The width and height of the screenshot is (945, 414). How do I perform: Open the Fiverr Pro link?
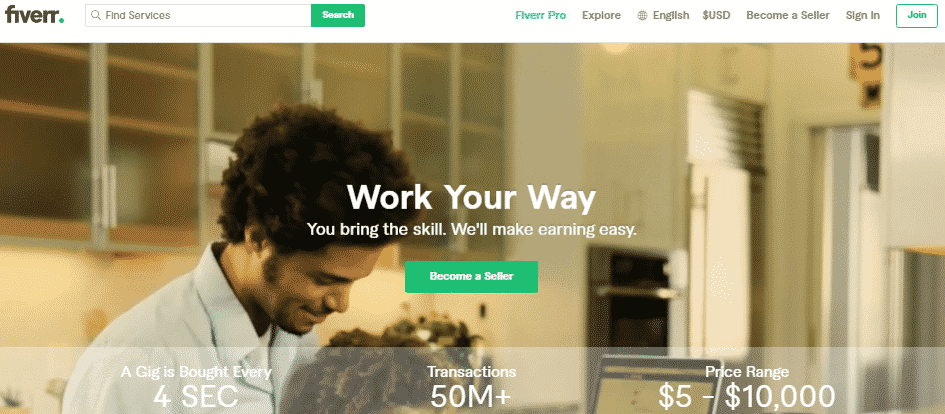(541, 16)
